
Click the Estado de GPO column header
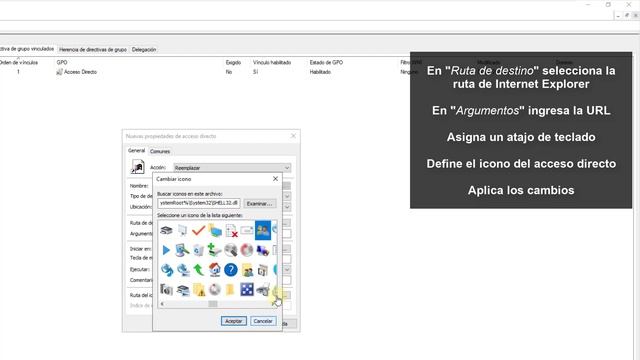click(x=326, y=62)
